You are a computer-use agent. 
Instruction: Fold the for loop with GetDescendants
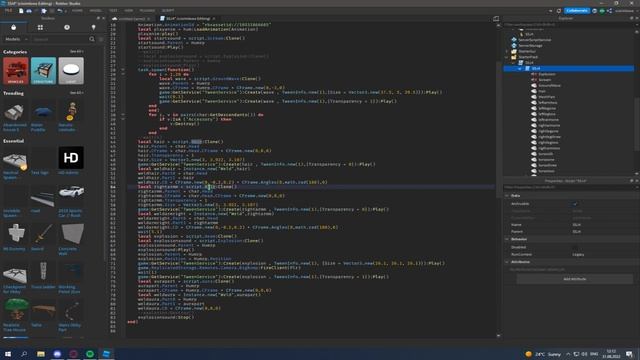coord(123,115)
